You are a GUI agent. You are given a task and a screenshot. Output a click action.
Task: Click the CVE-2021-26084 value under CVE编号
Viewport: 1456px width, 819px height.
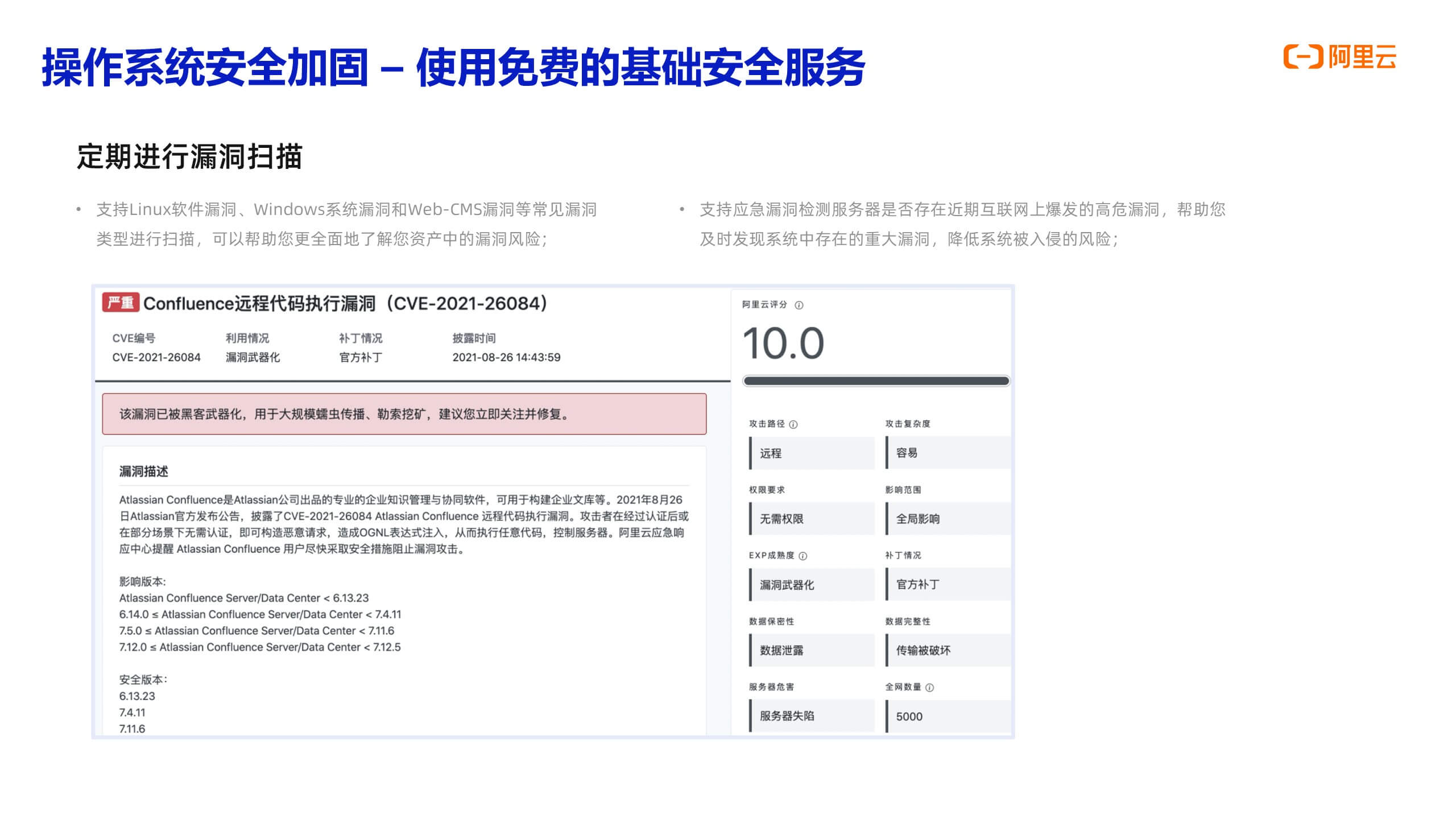click(x=156, y=357)
